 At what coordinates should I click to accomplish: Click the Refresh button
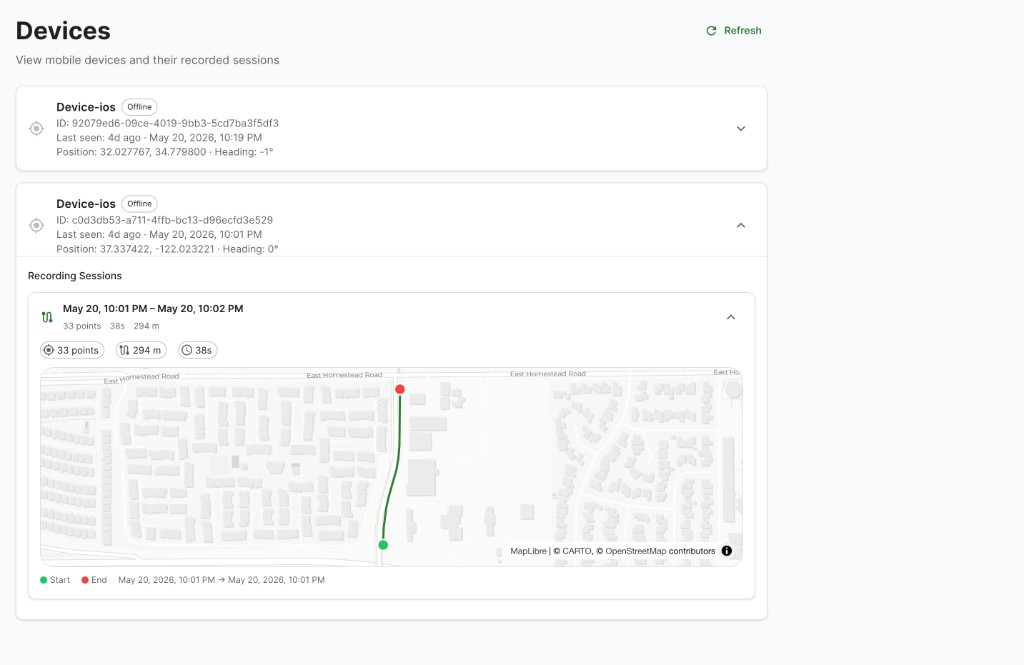[x=733, y=31]
